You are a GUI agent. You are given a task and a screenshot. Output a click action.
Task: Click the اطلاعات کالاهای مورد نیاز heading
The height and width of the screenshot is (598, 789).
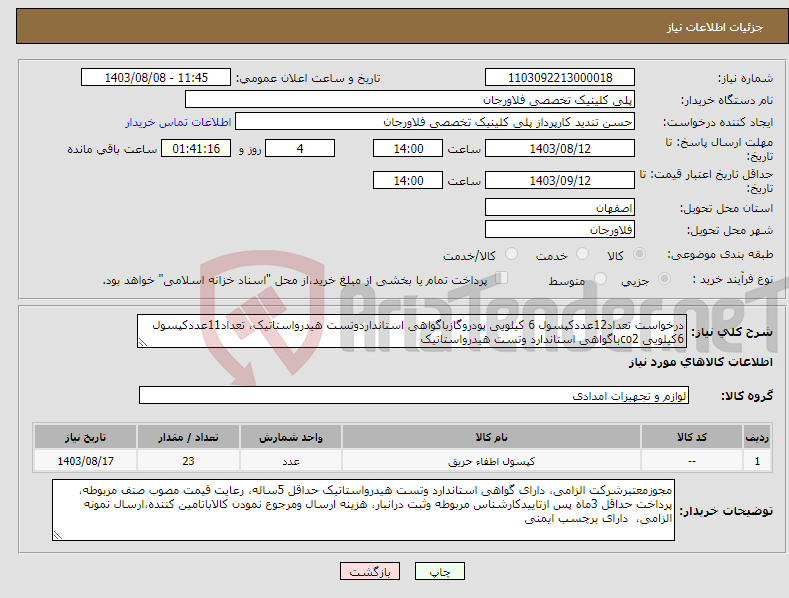coord(700,362)
